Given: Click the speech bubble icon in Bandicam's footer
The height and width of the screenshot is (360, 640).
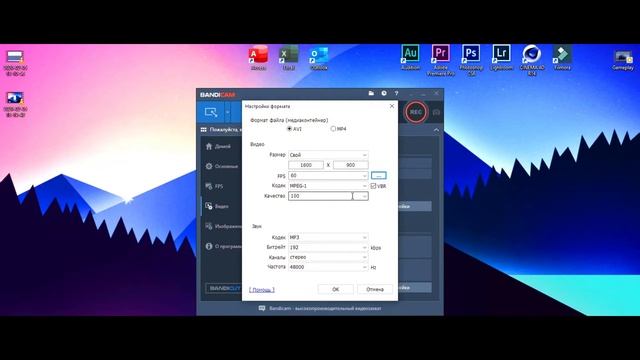Looking at the screenshot, I should (262, 309).
